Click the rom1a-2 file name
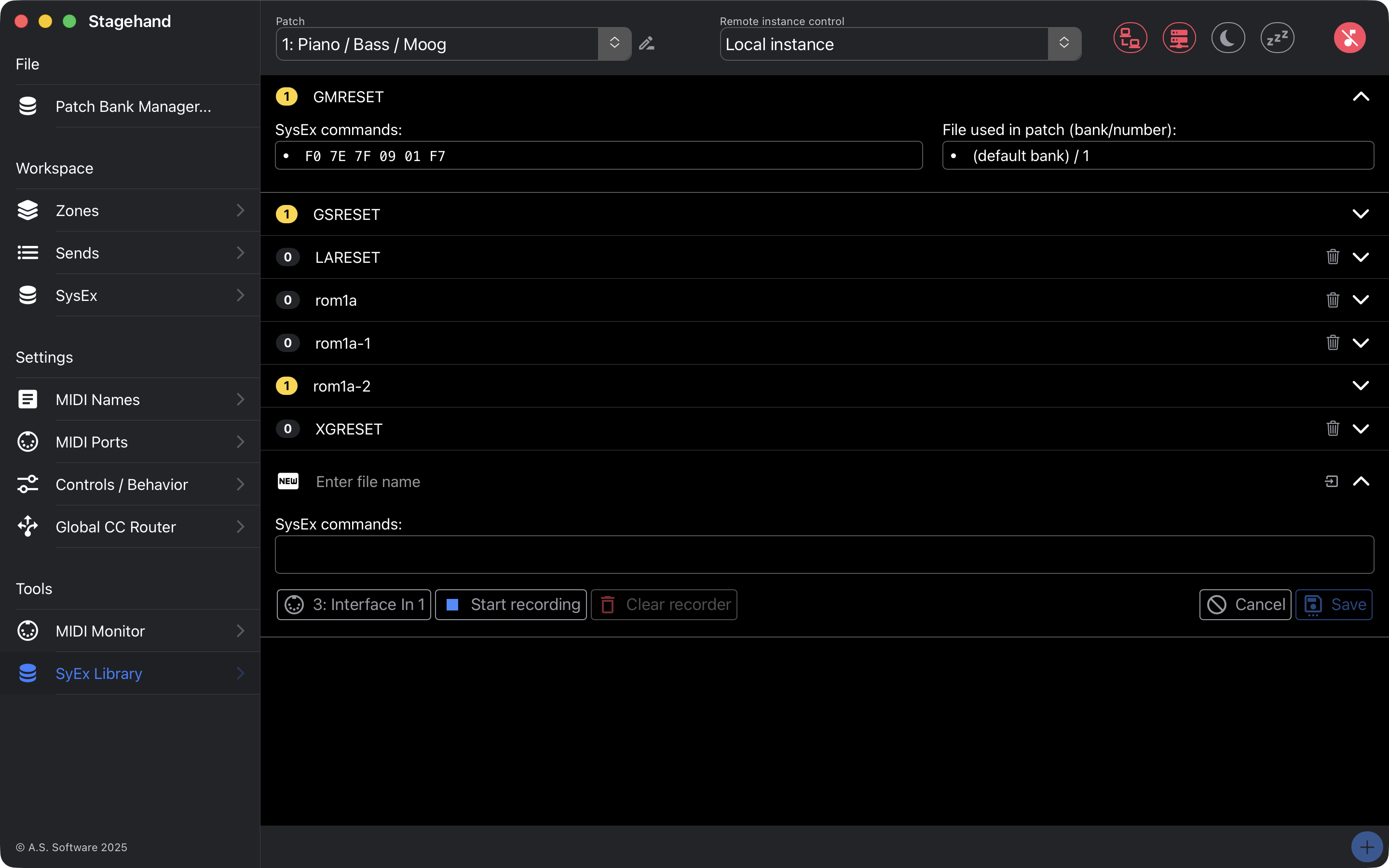The height and width of the screenshot is (868, 1389). pyautogui.click(x=341, y=386)
